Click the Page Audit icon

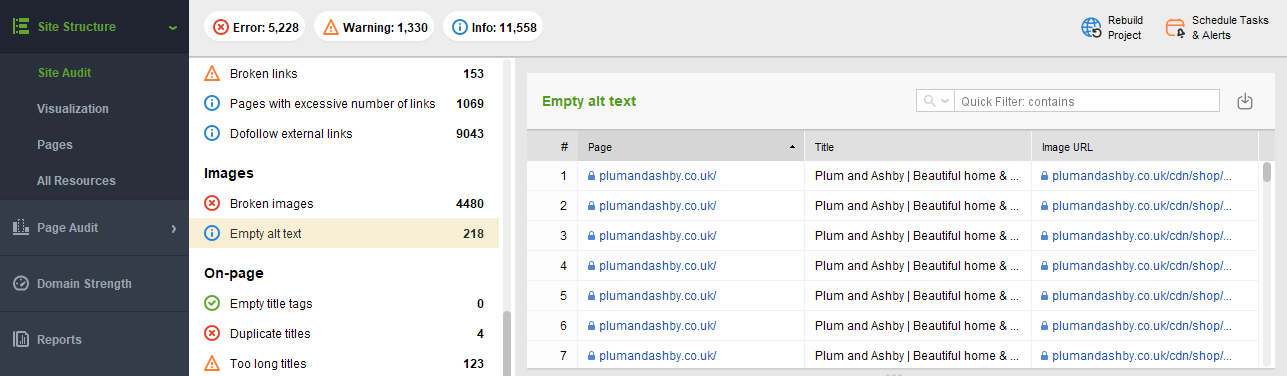(x=20, y=228)
